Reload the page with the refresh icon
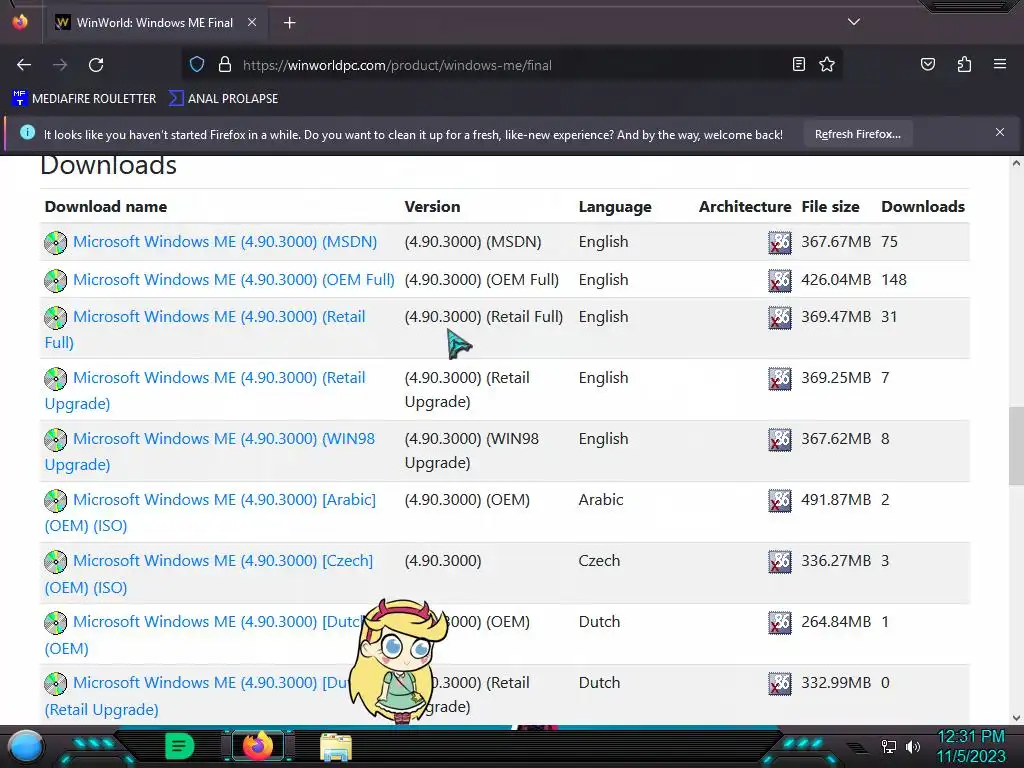1024x768 pixels. point(96,65)
